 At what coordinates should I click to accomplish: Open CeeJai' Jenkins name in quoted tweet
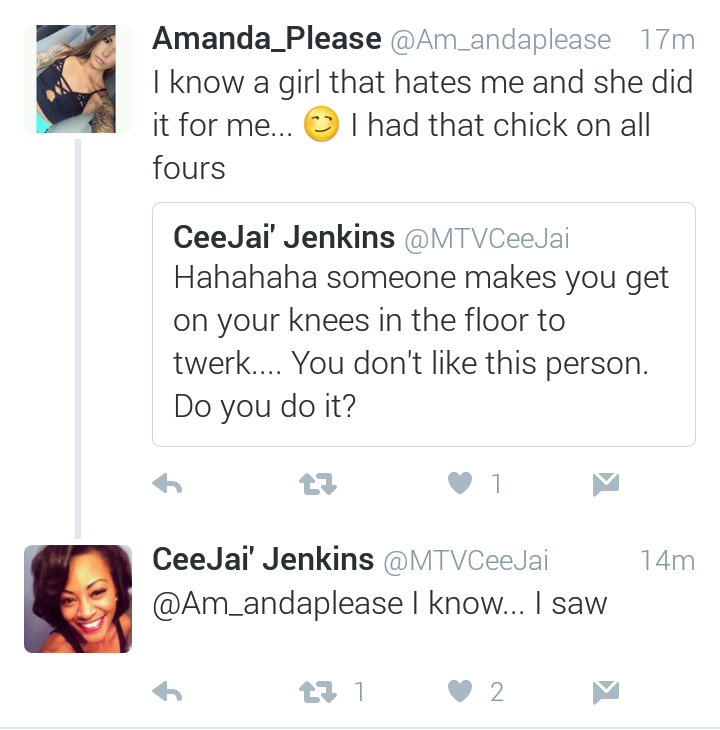284,237
